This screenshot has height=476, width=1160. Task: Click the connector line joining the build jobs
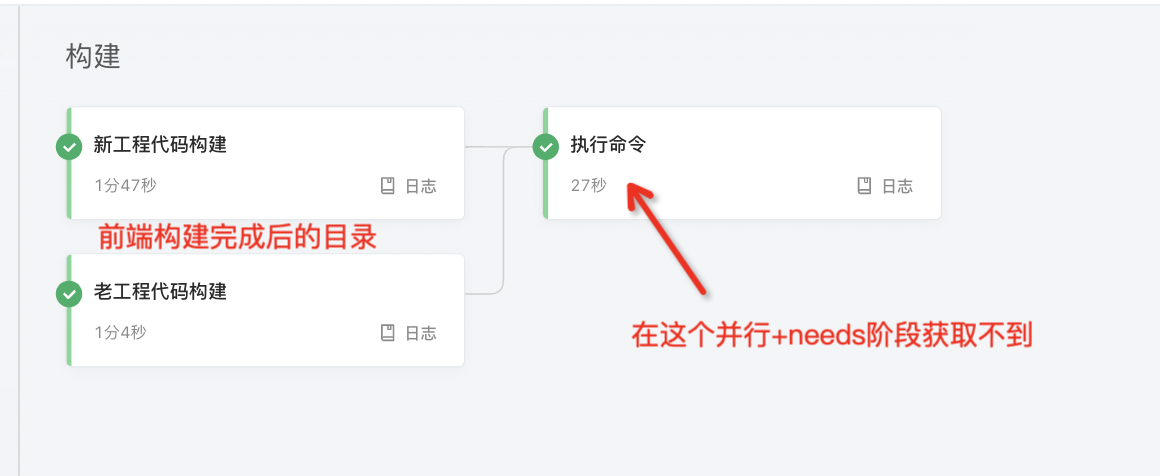pos(502,220)
